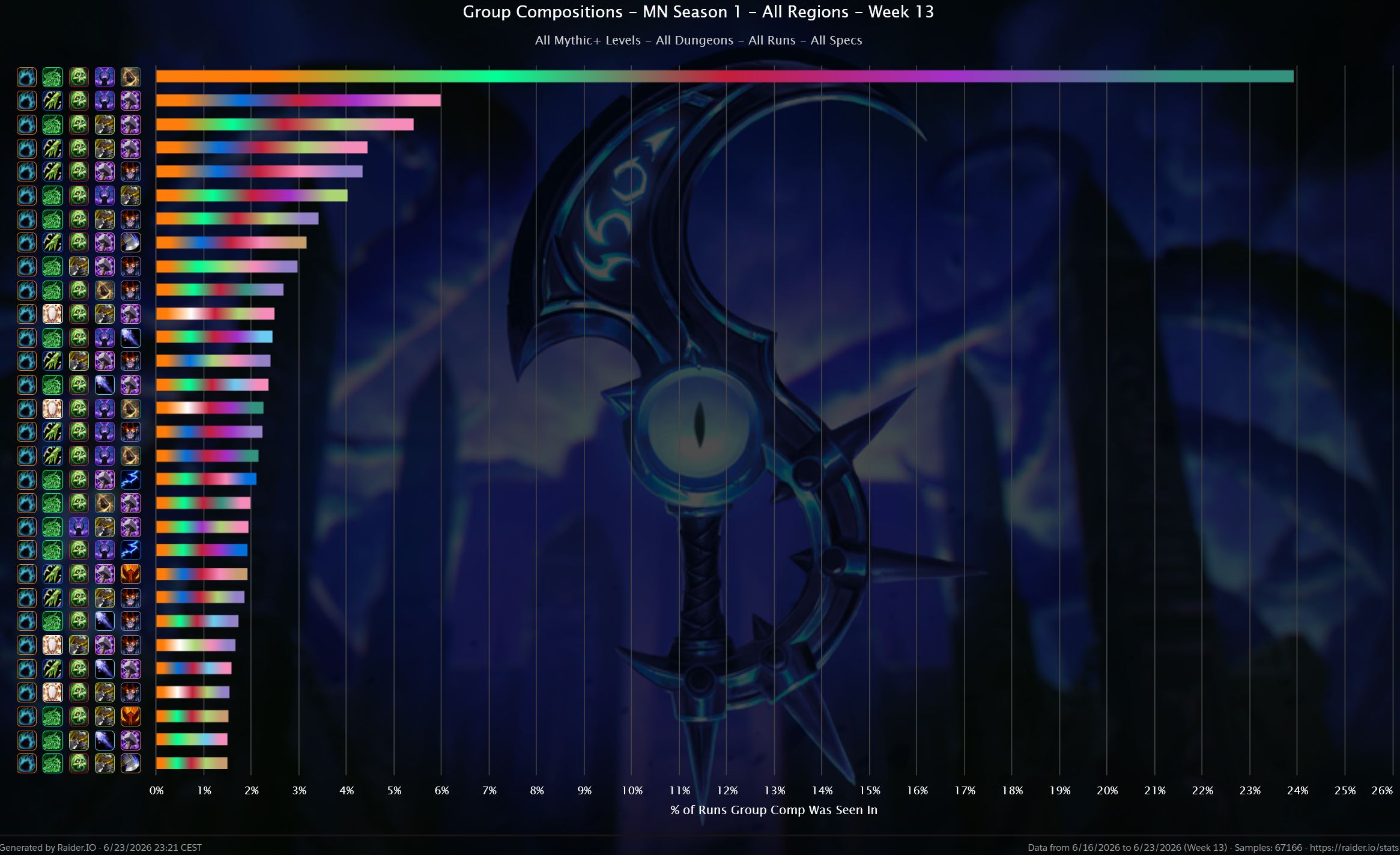Click the bar in the bottom row

coord(192,763)
